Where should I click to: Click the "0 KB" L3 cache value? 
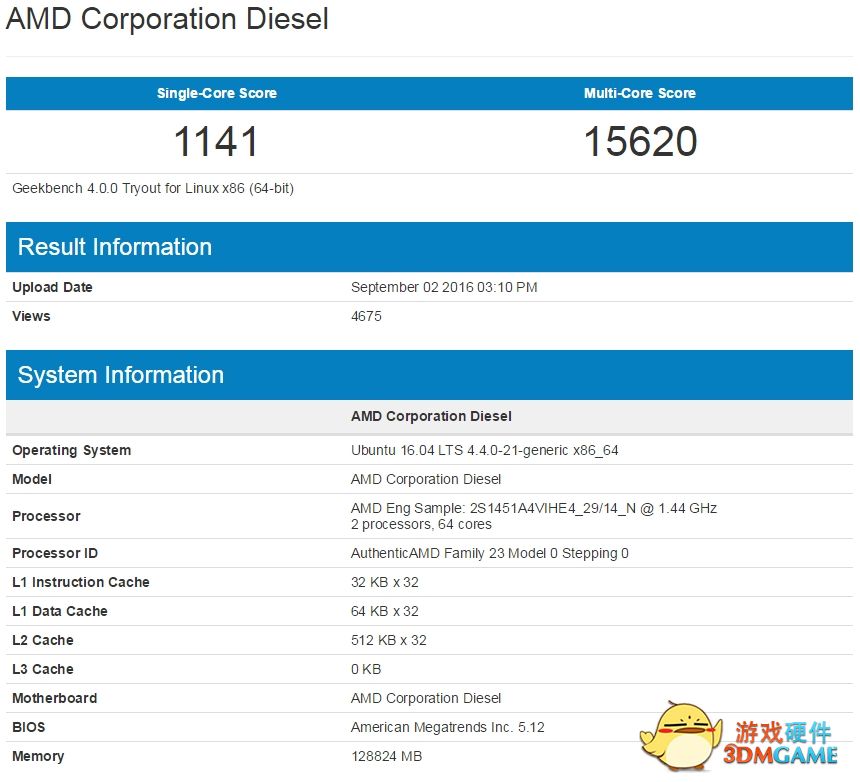[366, 669]
